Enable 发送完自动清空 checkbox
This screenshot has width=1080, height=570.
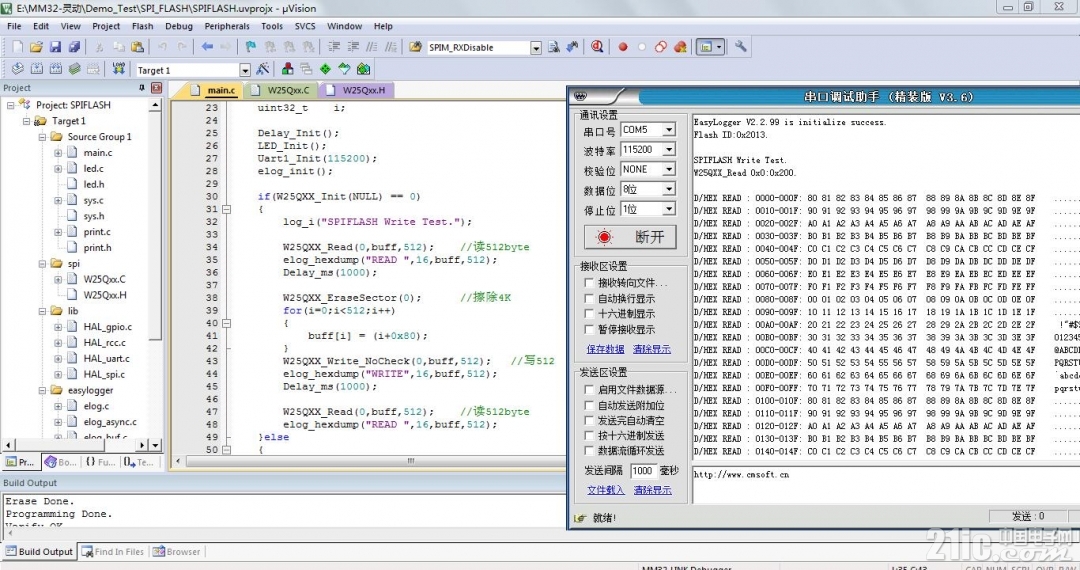tap(589, 421)
